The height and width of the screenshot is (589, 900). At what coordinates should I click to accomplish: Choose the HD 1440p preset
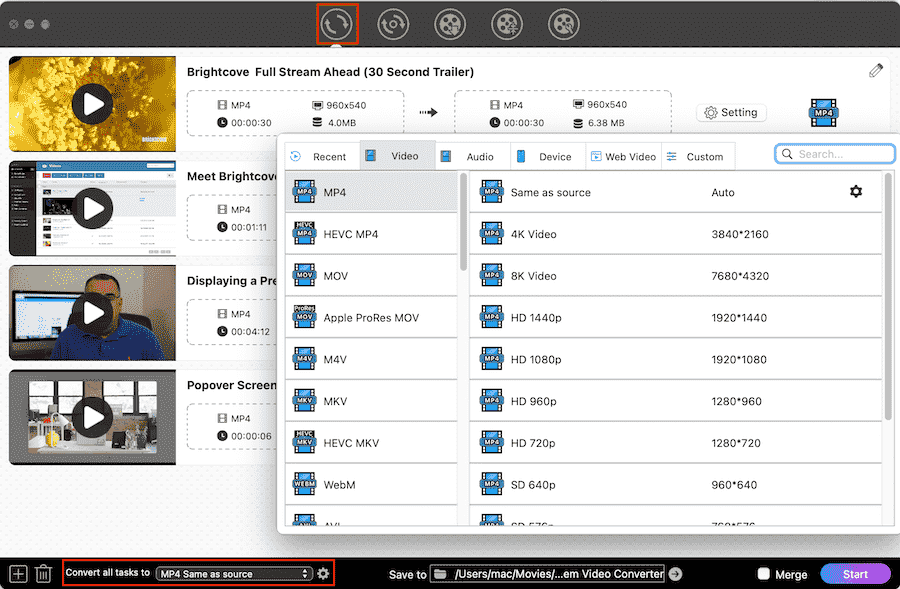click(x=676, y=317)
